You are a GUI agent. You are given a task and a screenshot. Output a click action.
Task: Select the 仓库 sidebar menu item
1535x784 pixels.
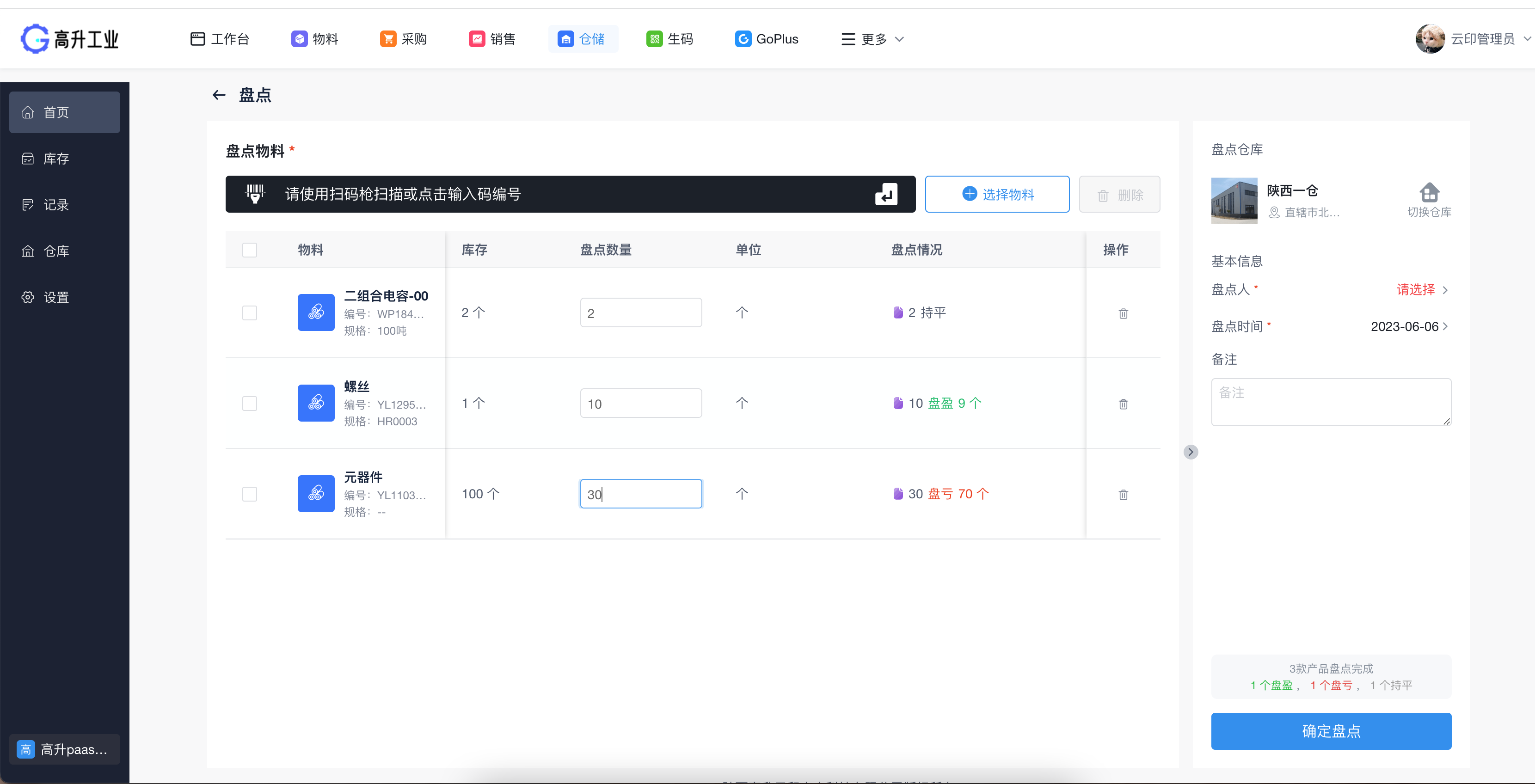64,251
